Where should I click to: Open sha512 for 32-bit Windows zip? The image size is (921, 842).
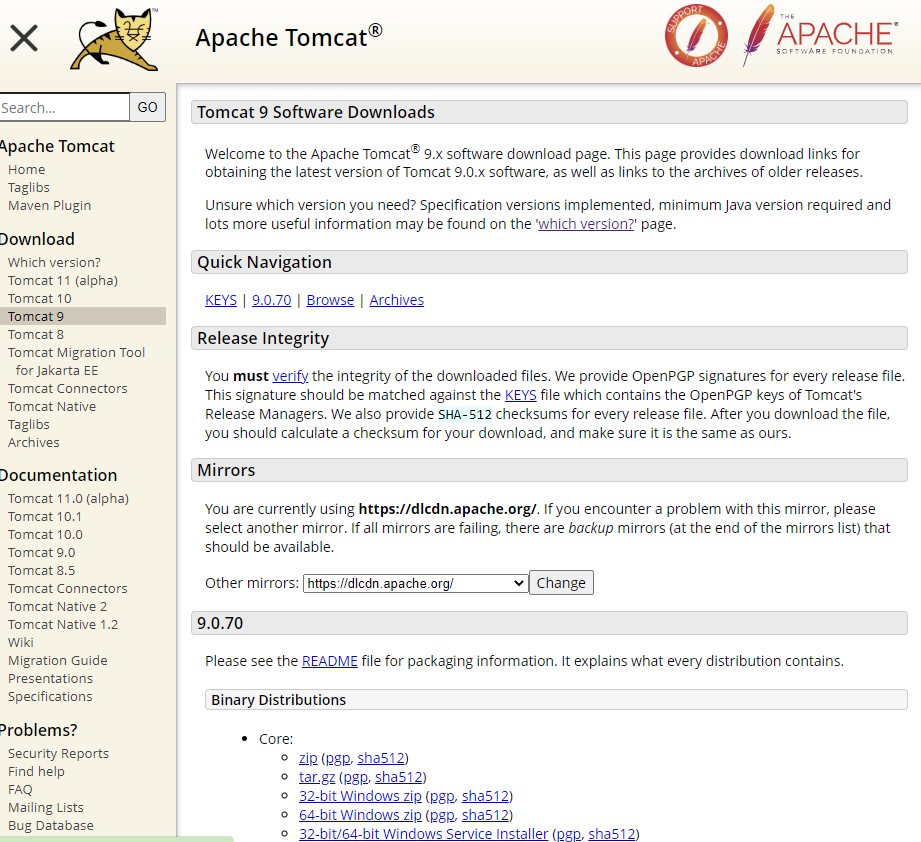(x=485, y=796)
